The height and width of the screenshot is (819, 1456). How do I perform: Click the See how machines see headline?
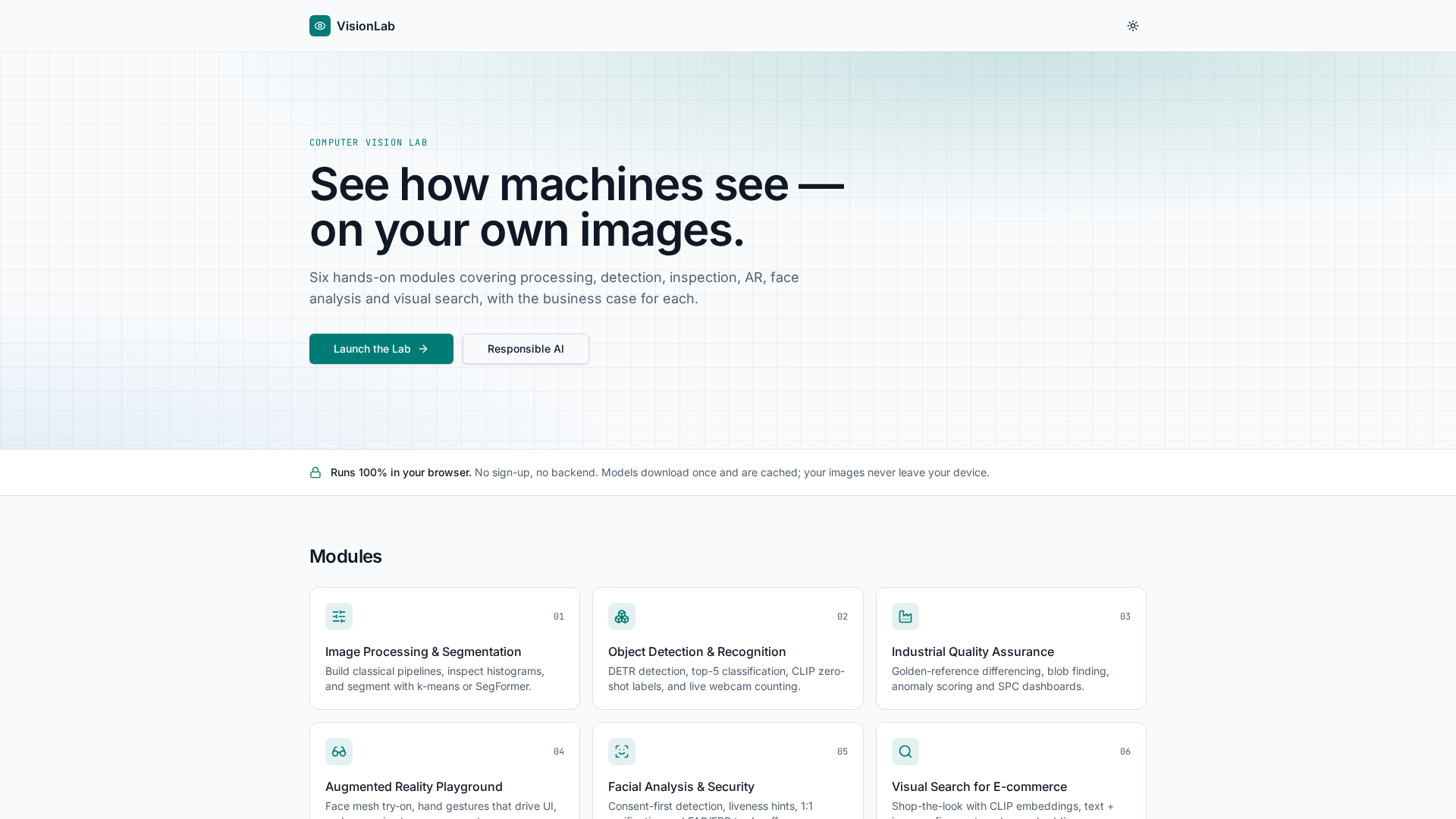576,207
